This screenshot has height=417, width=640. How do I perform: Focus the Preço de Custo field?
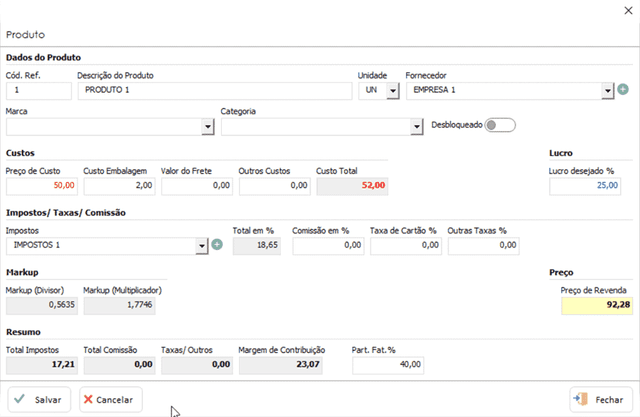coord(42,186)
